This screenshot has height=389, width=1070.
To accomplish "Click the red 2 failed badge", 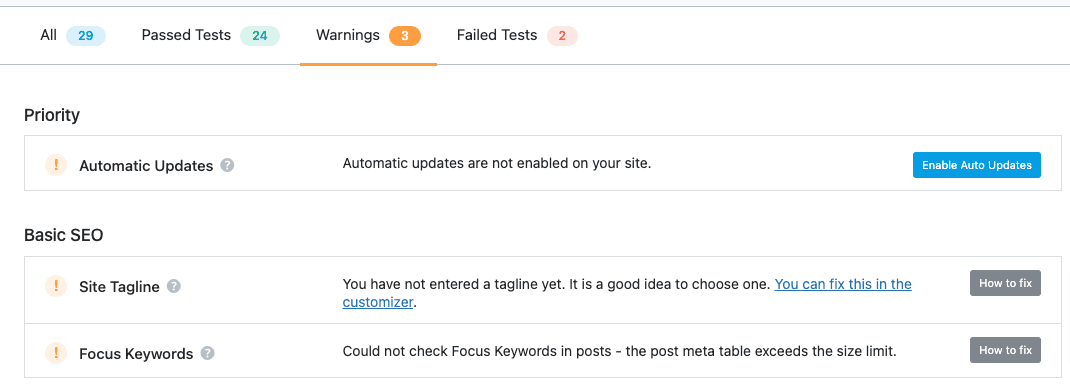I will pyautogui.click(x=562, y=35).
